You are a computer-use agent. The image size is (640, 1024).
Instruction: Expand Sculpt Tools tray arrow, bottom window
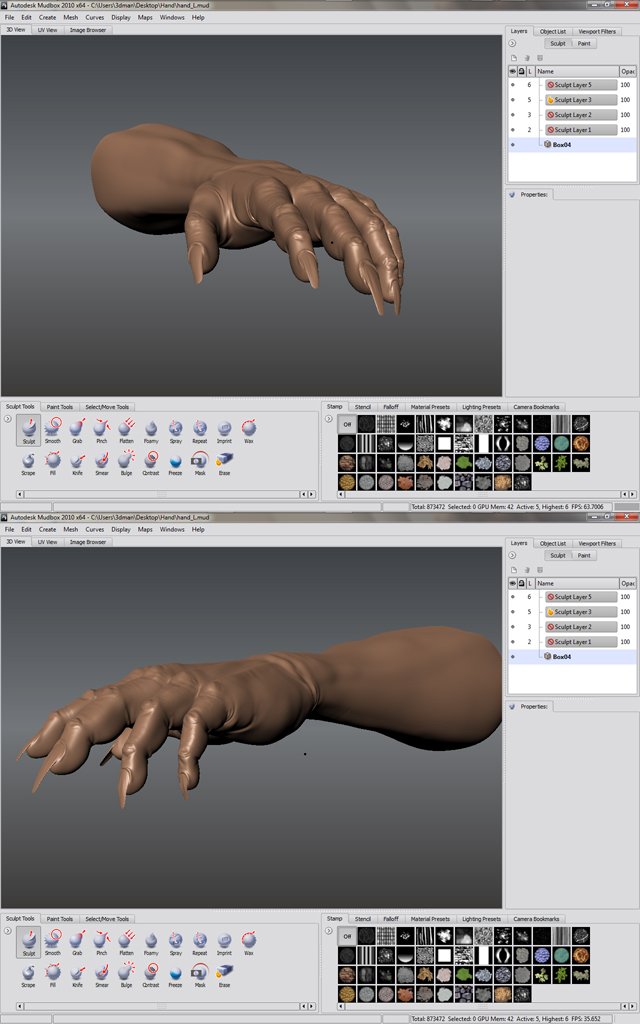[x=8, y=931]
